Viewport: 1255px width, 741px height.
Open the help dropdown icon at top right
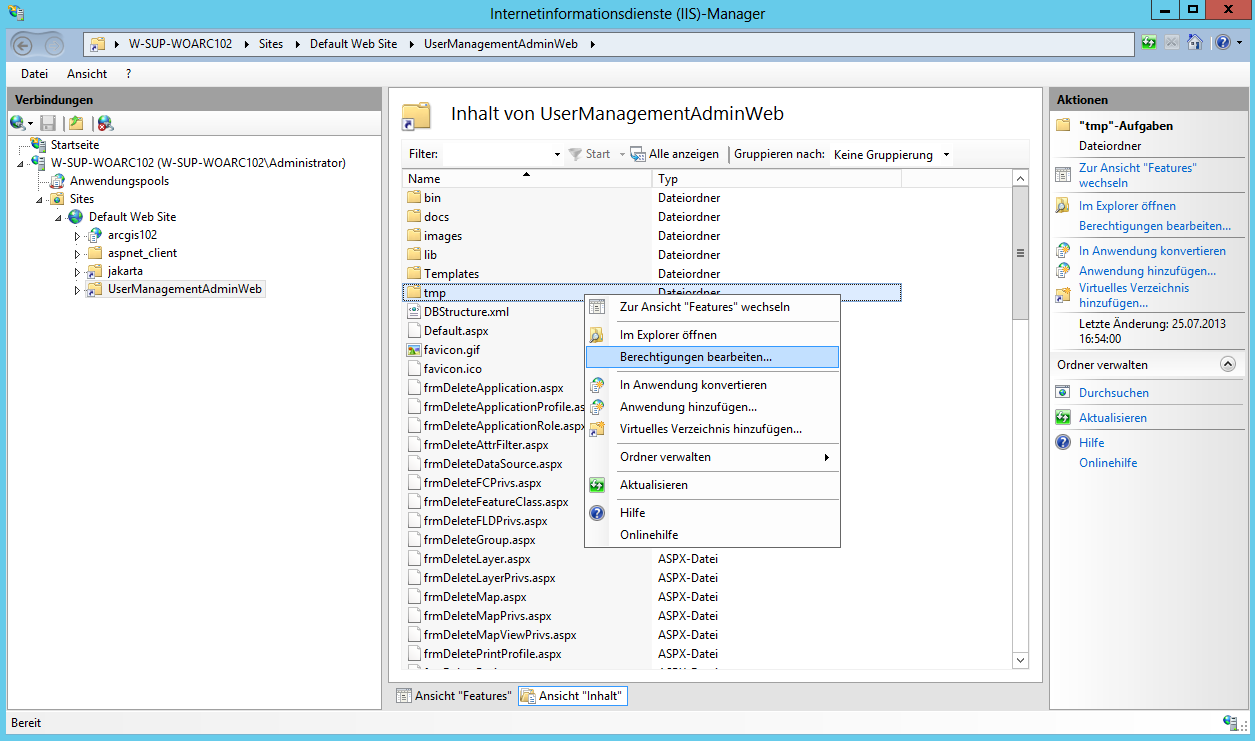[x=1227, y=43]
